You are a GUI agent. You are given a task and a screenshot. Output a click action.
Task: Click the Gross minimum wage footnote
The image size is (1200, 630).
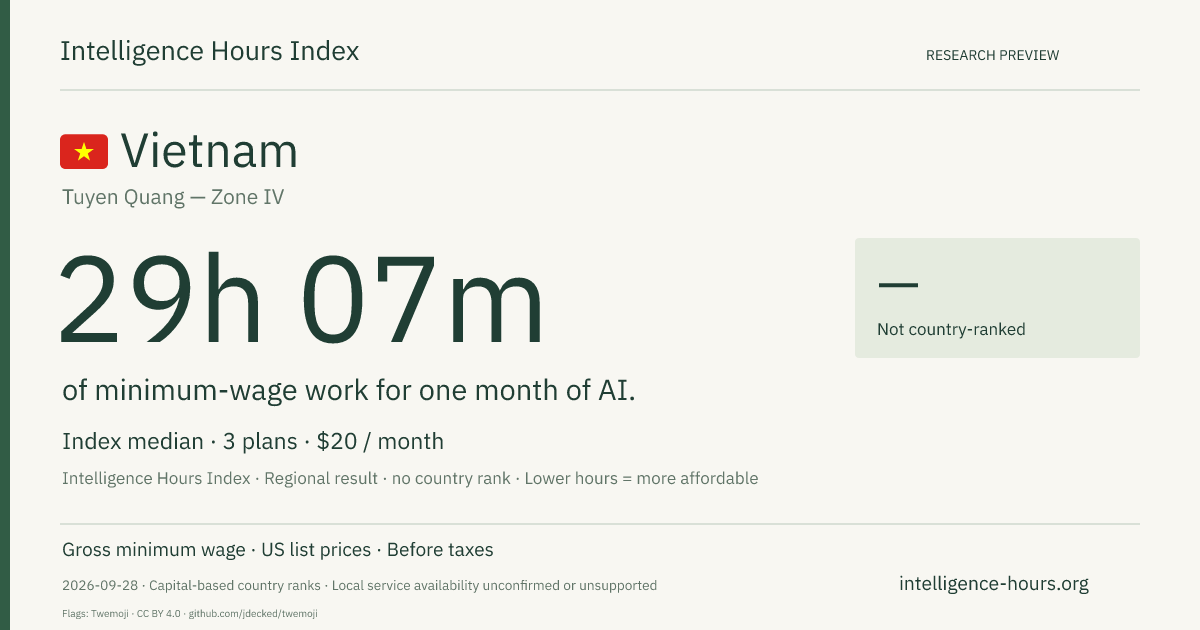tap(154, 550)
